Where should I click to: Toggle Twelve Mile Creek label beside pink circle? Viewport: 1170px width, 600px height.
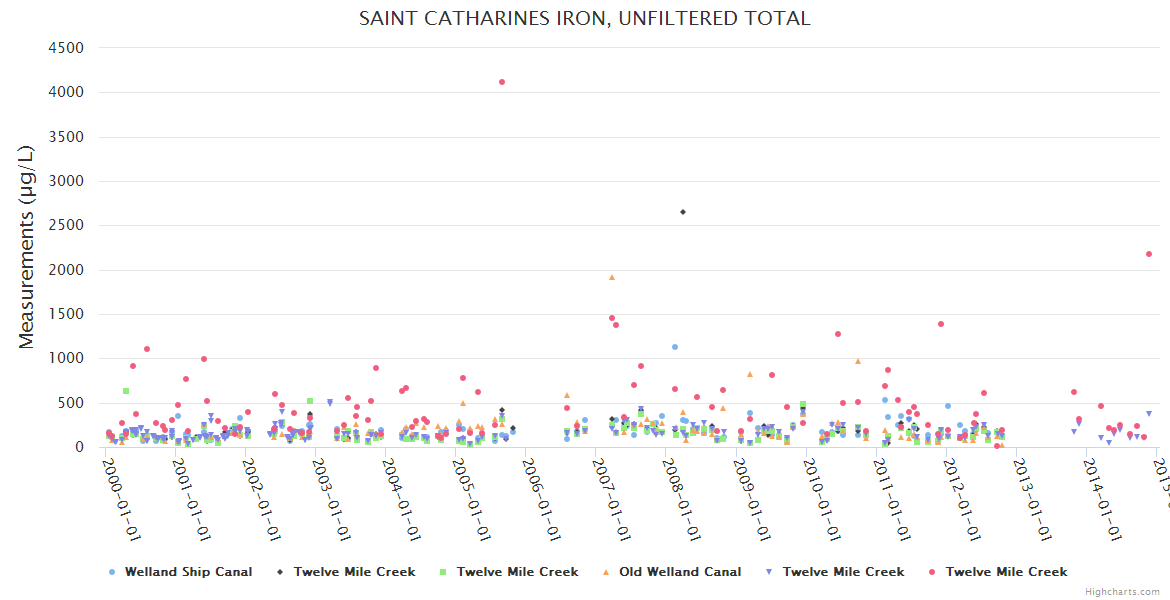pyautogui.click(x=1006, y=572)
